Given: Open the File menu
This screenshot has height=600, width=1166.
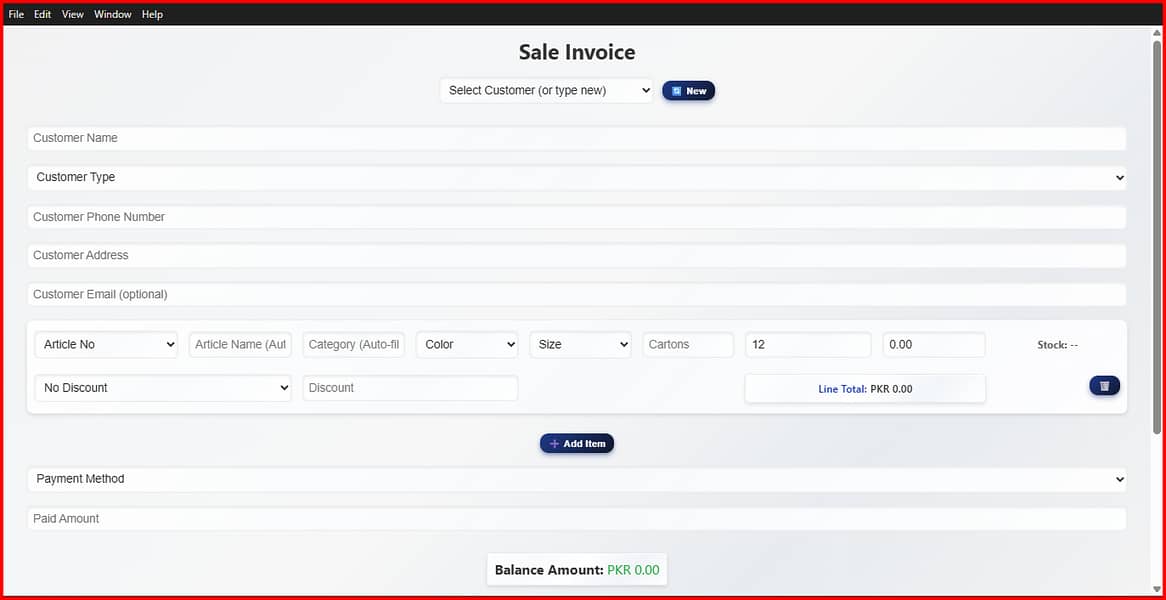Looking at the screenshot, I should click(x=15, y=13).
